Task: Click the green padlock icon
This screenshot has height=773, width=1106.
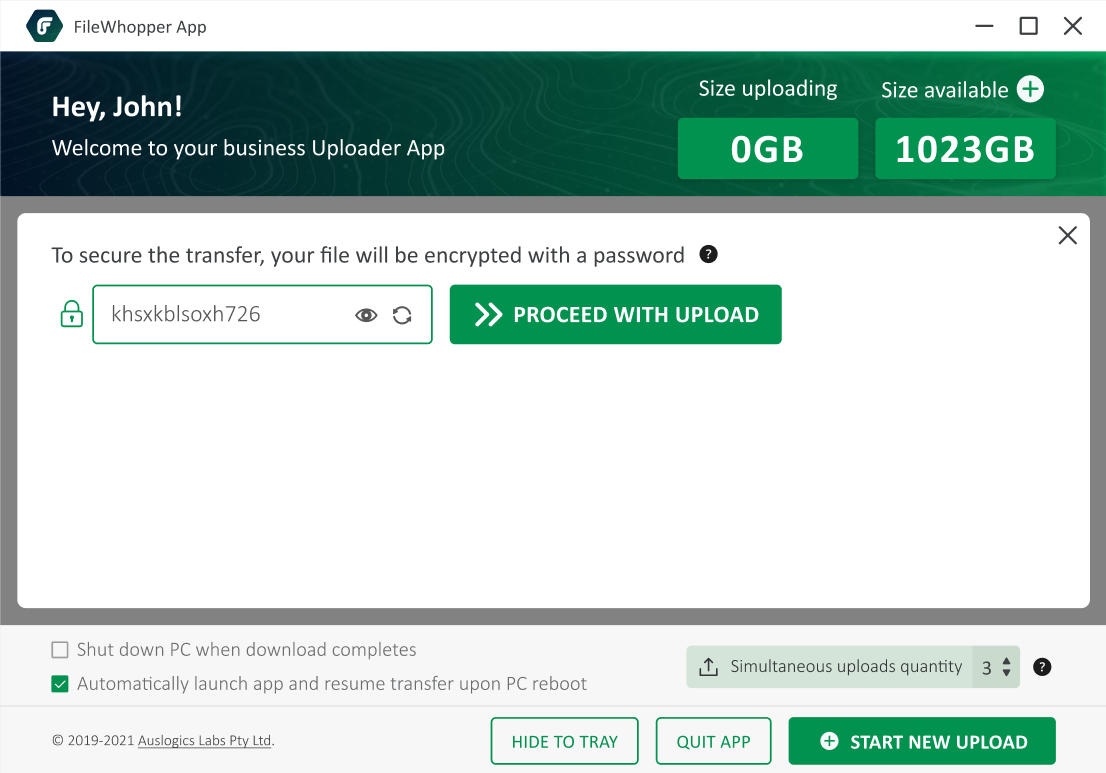Action: tap(71, 314)
